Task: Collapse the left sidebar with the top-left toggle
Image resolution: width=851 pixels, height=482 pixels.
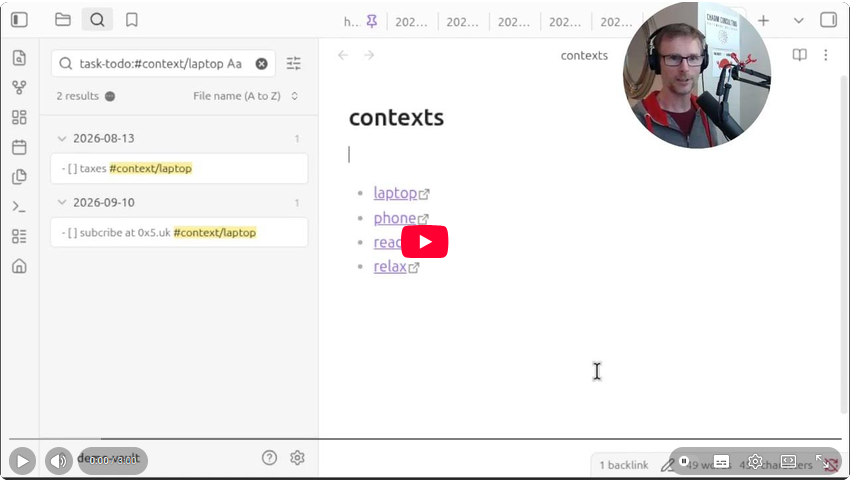Action: coord(20,20)
